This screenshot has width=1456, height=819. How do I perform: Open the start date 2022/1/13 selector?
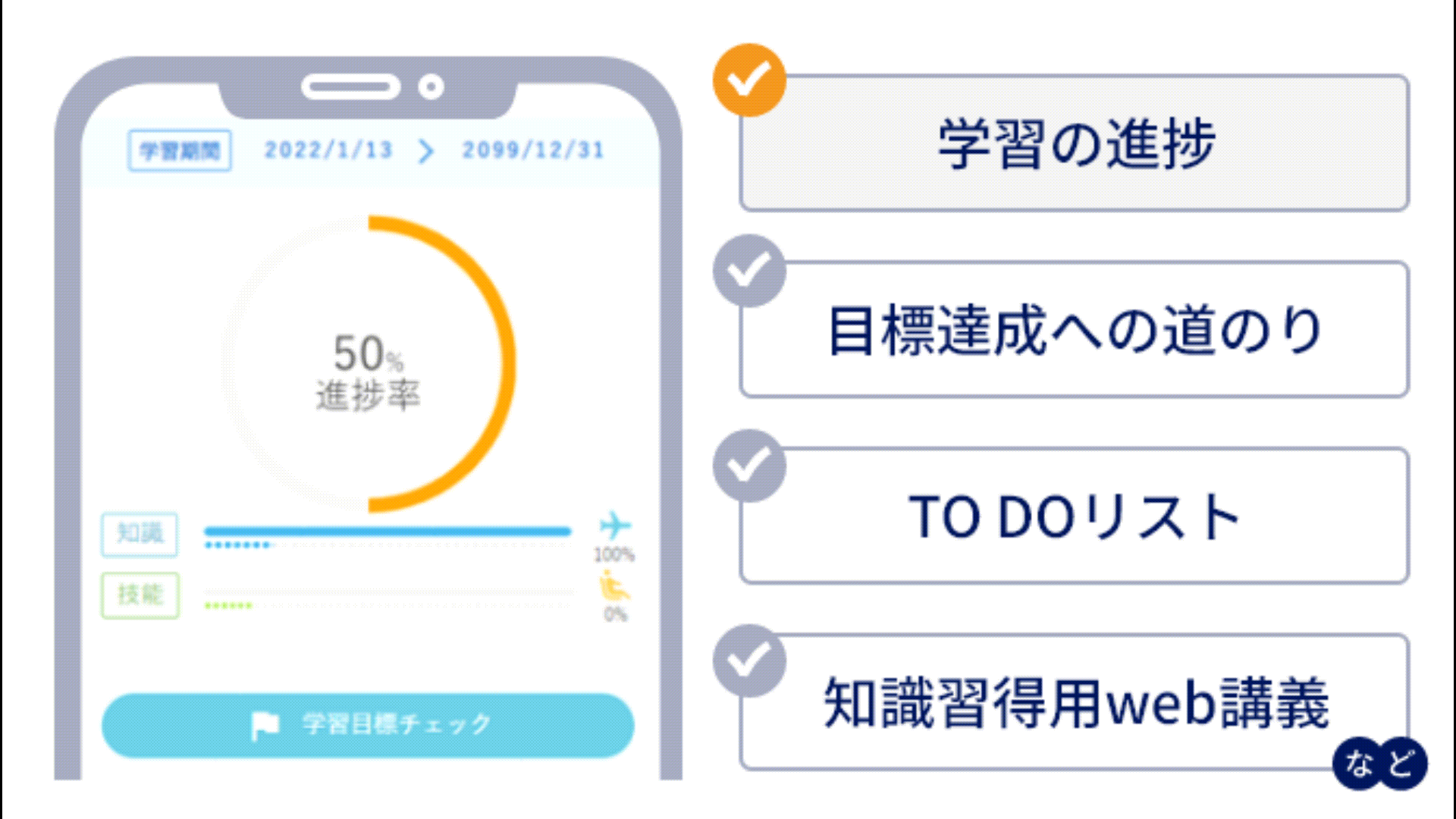tap(329, 150)
